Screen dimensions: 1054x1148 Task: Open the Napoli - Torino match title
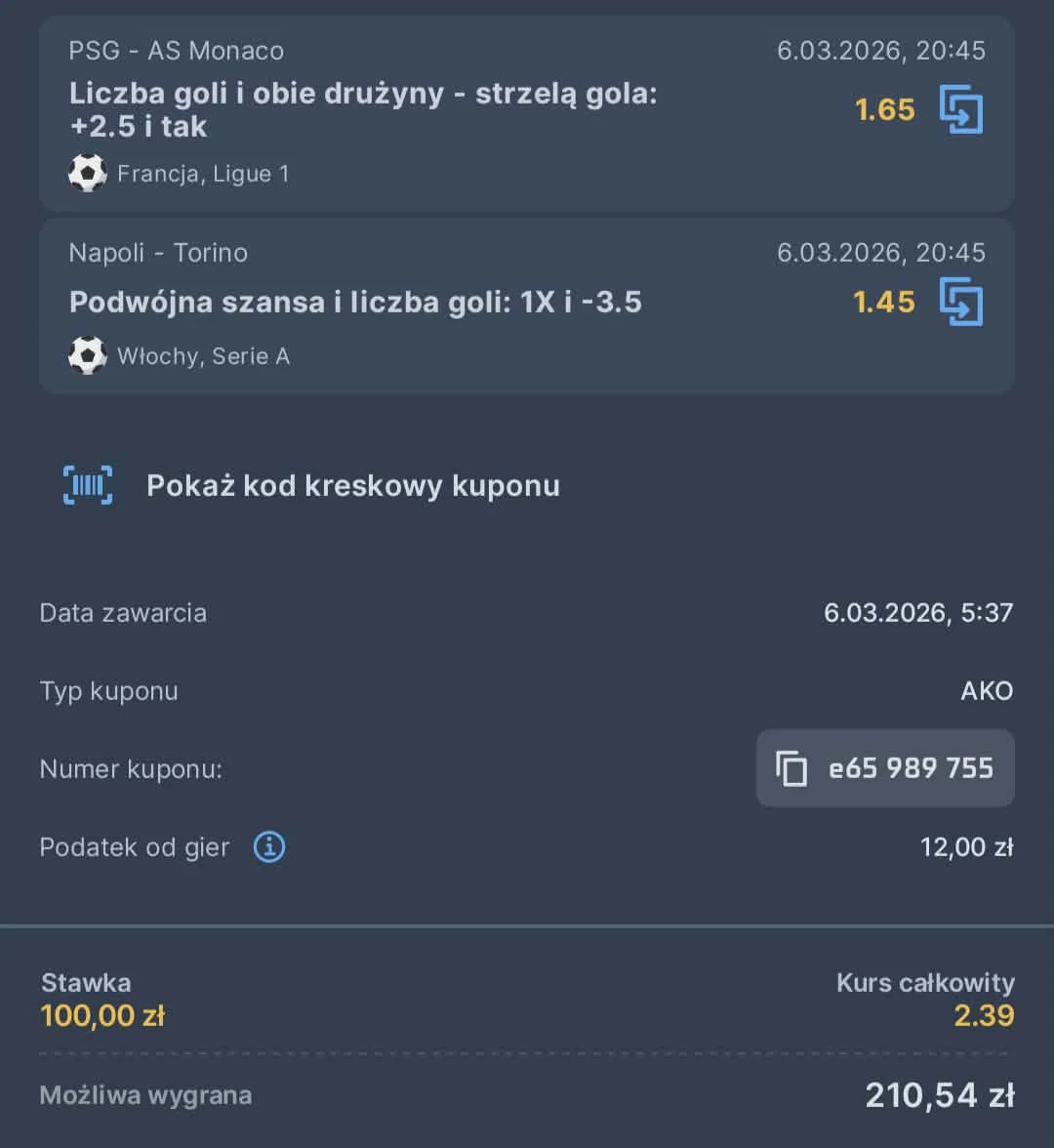point(158,253)
